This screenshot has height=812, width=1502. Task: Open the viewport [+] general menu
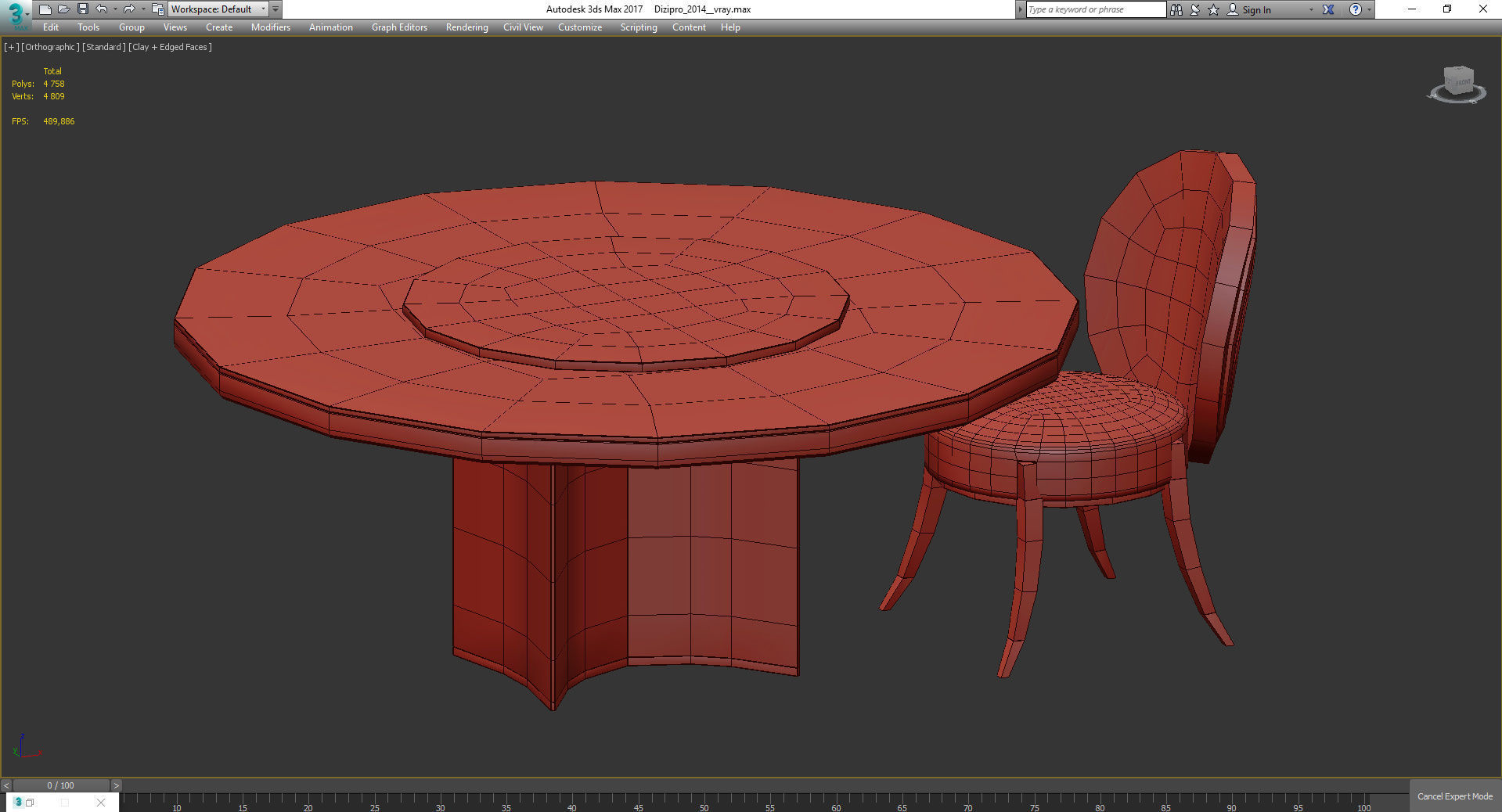coord(11,47)
